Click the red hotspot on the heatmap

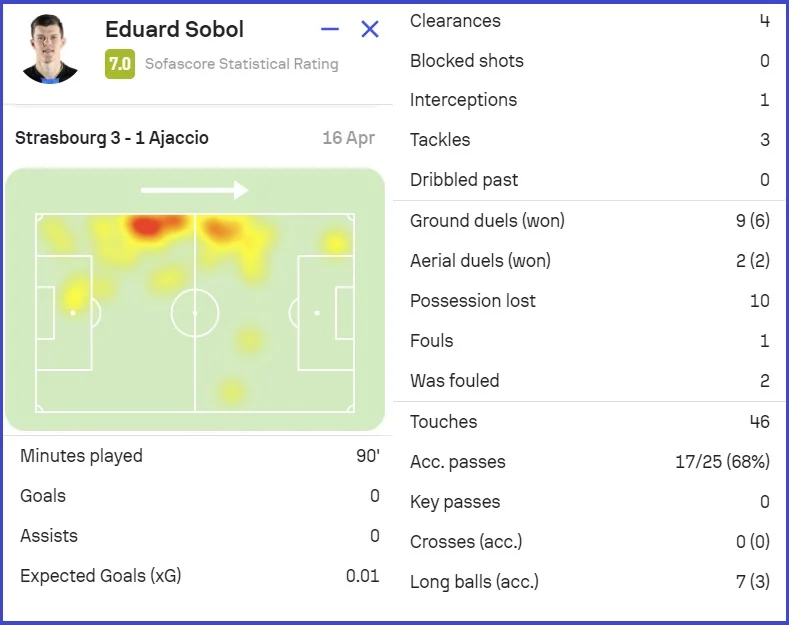[x=147, y=226]
